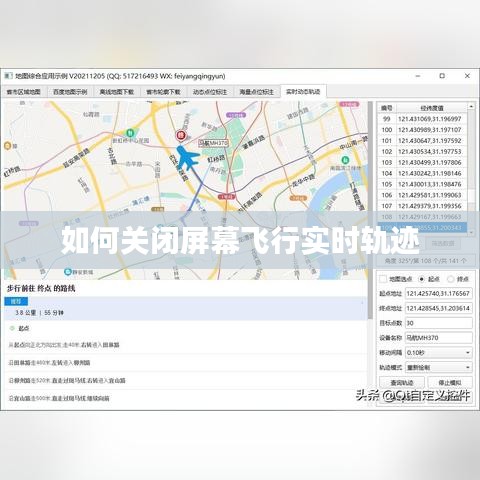
Task: Click the red location marker above airplane
Action: pyautogui.click(x=181, y=135)
